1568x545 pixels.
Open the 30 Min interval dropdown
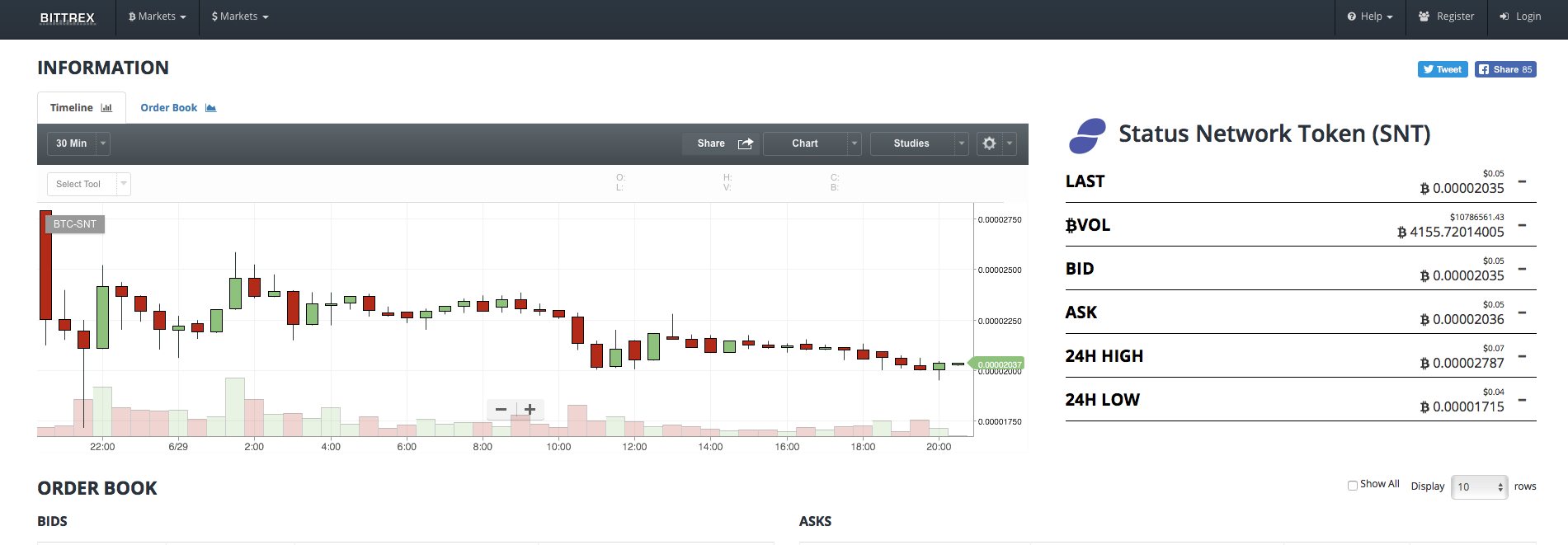[78, 143]
